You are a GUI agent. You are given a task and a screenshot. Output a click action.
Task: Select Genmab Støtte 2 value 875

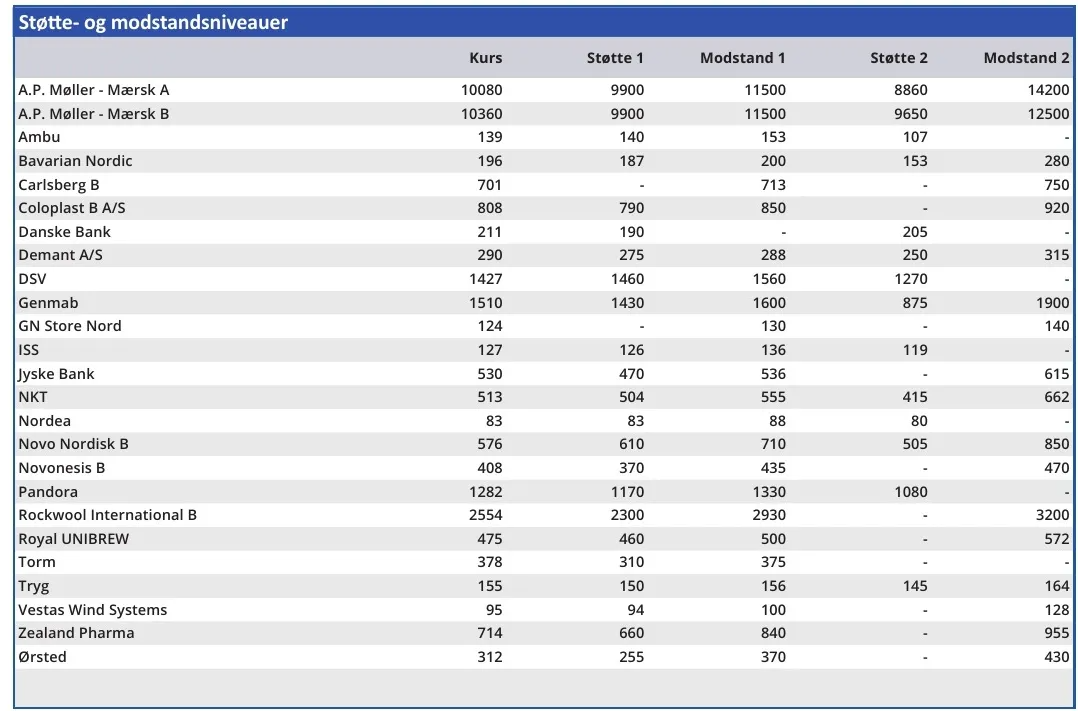coord(914,303)
